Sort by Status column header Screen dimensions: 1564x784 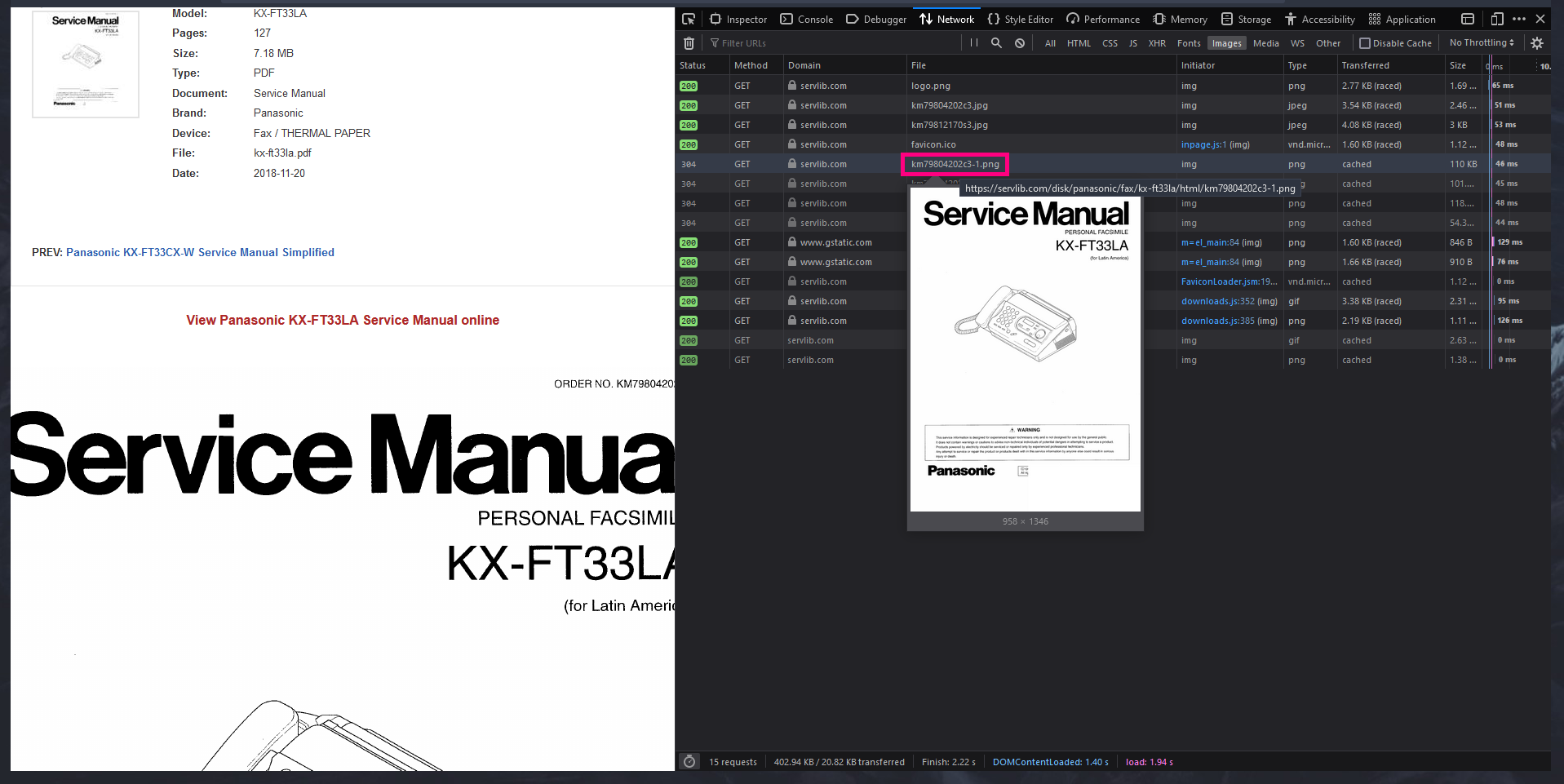click(702, 65)
